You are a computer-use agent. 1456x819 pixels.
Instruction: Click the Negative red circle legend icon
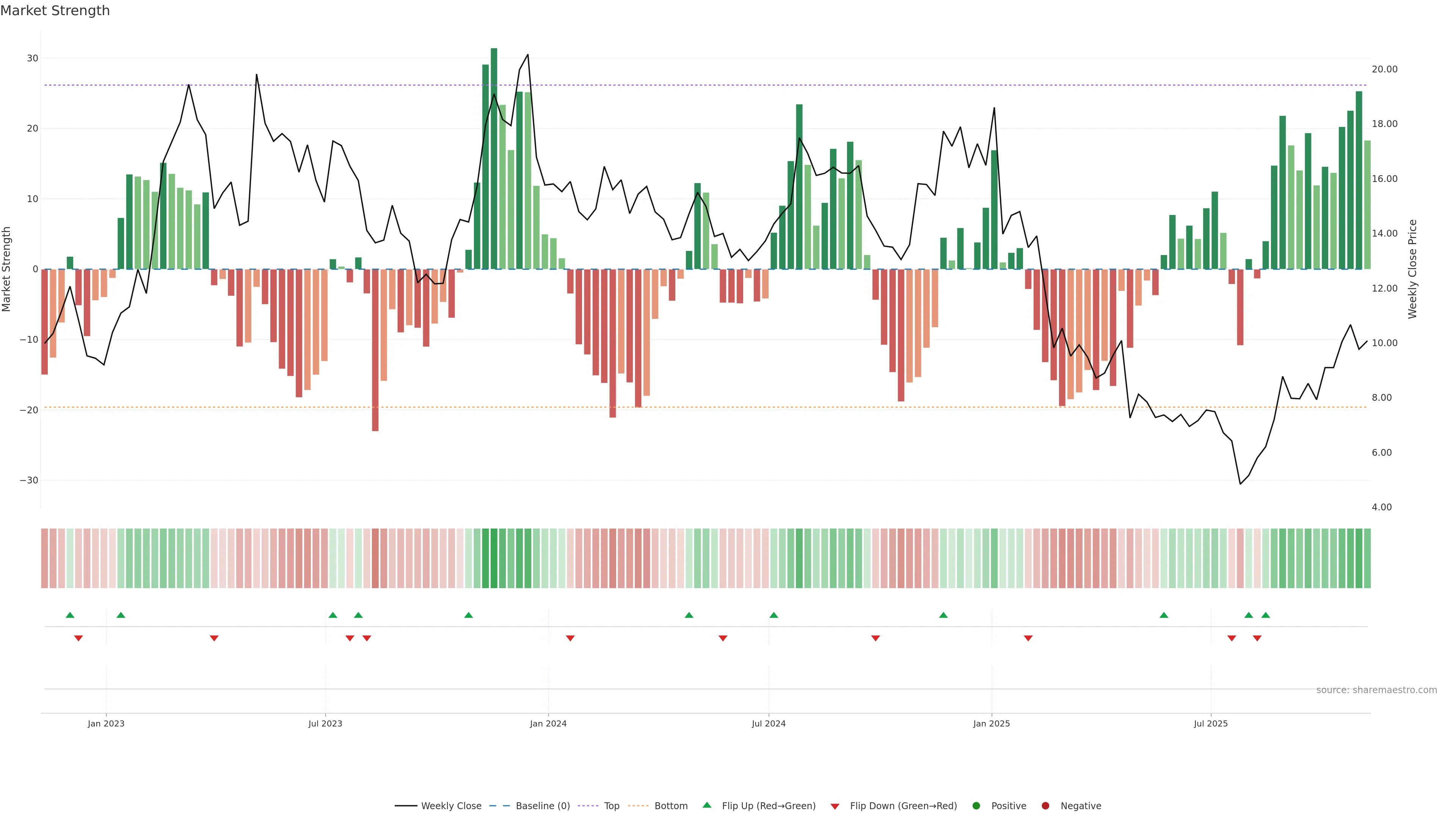tap(1045, 806)
